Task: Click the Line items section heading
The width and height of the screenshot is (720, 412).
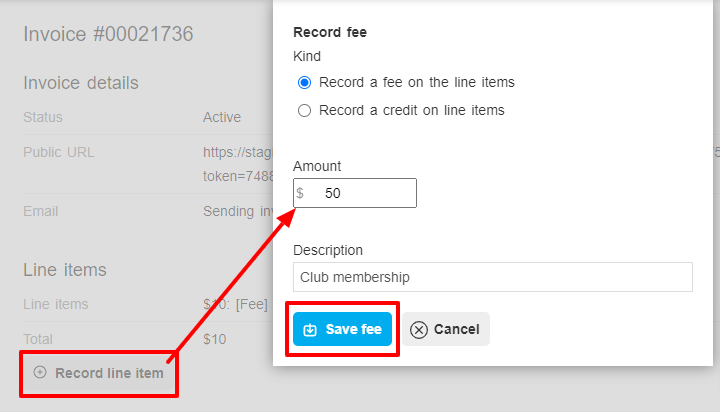Action: (x=65, y=270)
